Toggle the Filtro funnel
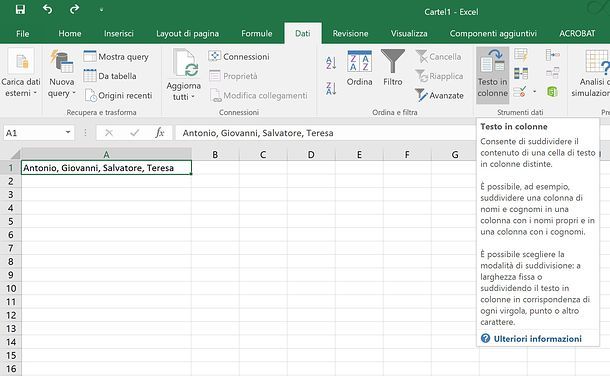Screen dimensions: 610x376 [393, 68]
